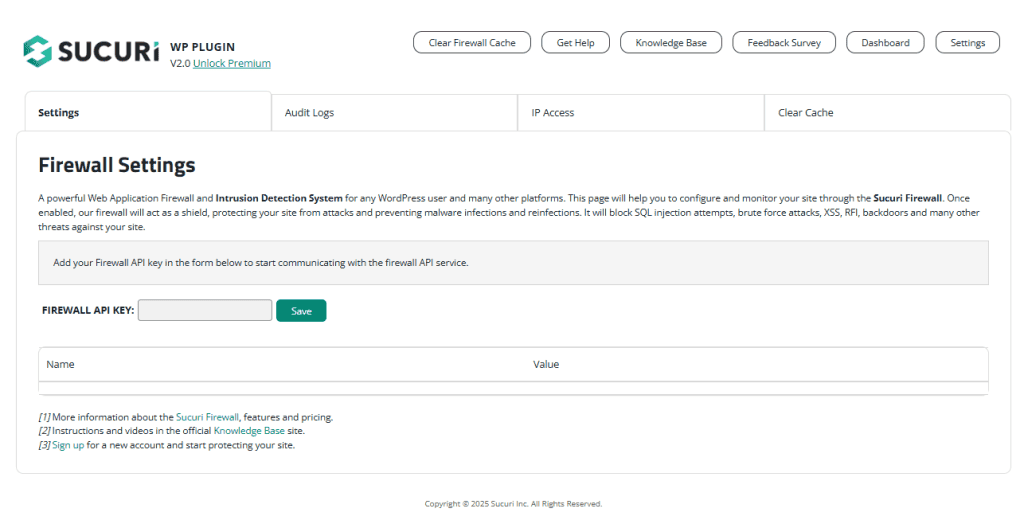Open the Knowledge Base footnote link
This screenshot has width=1024, height=524.
click(x=249, y=431)
